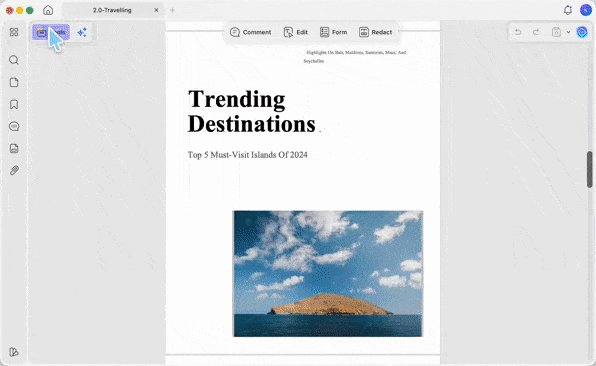Open the AI sparkle assistant
Image resolution: width=596 pixels, height=366 pixels.
82,32
